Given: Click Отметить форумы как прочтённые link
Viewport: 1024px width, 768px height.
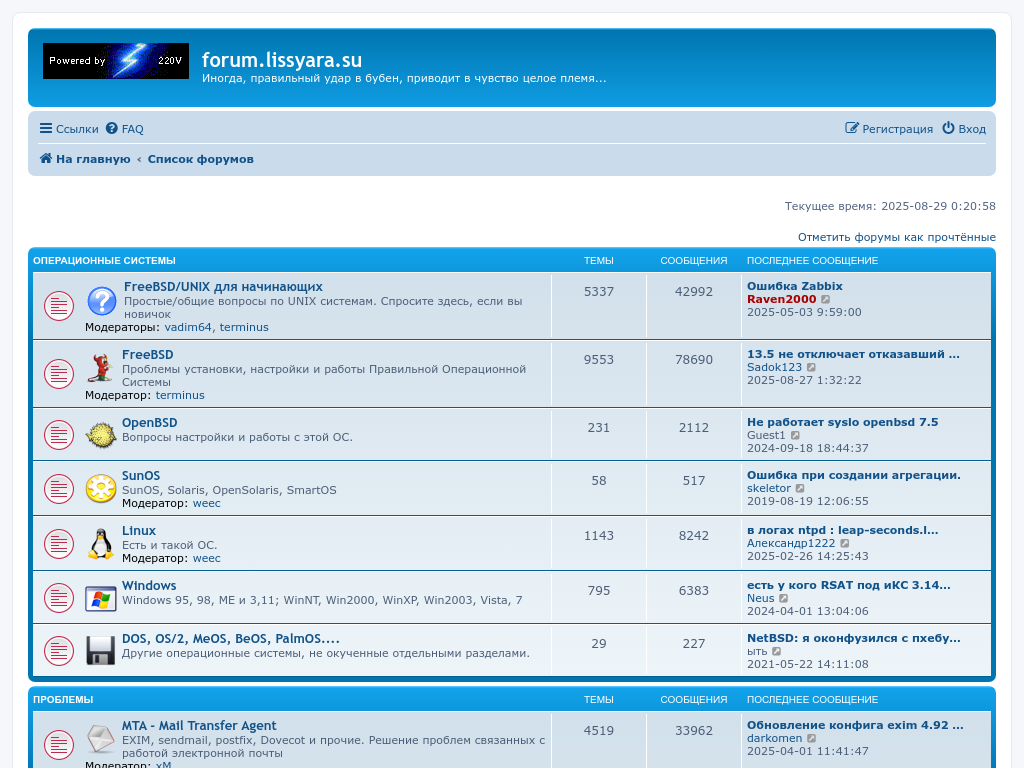Looking at the screenshot, I should pos(896,237).
